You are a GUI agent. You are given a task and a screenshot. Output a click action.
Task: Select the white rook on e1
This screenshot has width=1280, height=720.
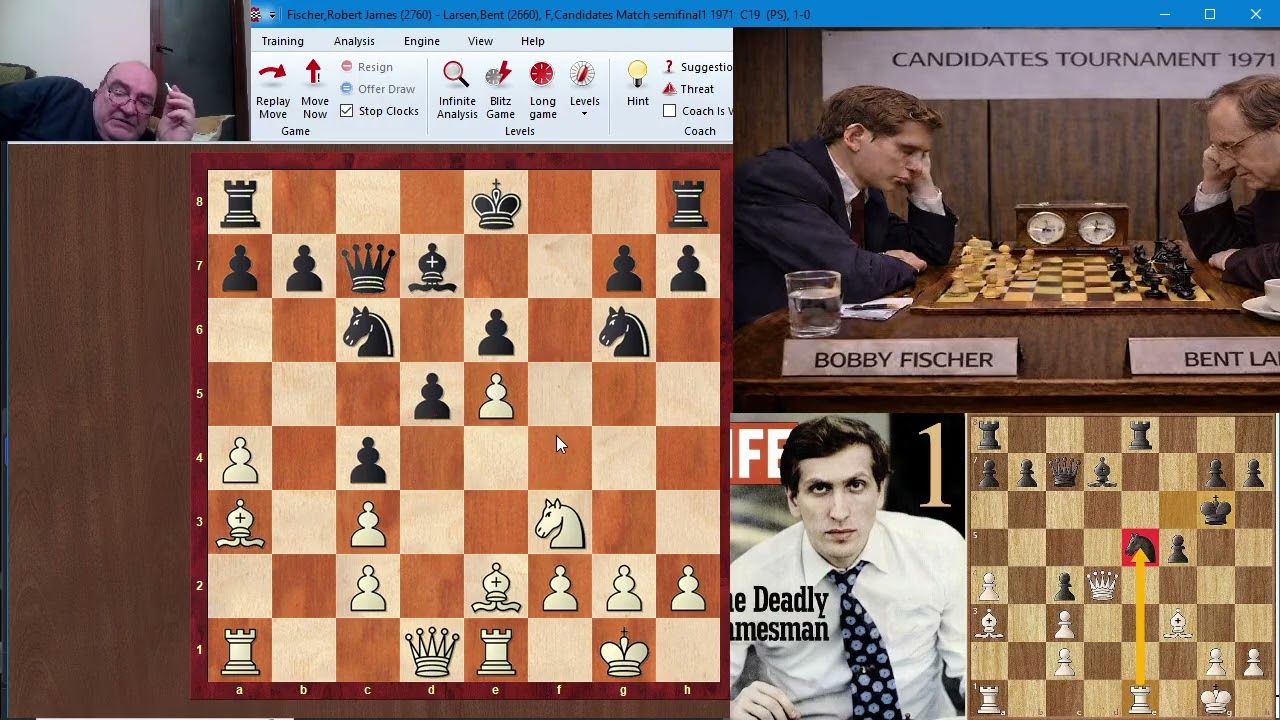(x=496, y=650)
